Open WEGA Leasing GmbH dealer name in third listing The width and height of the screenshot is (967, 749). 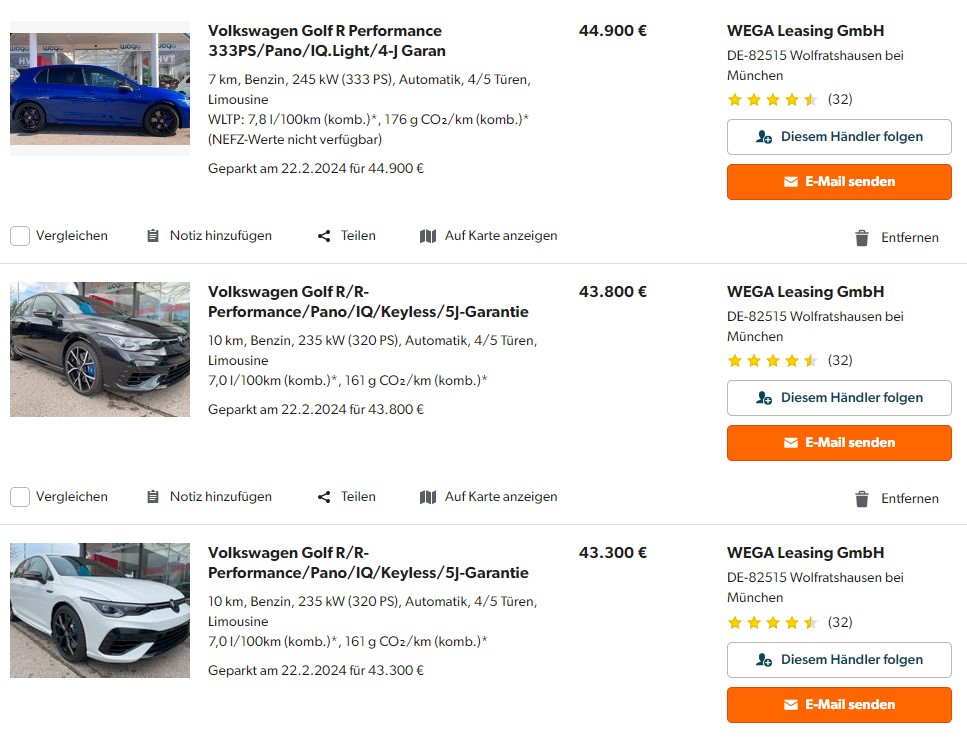pos(805,553)
